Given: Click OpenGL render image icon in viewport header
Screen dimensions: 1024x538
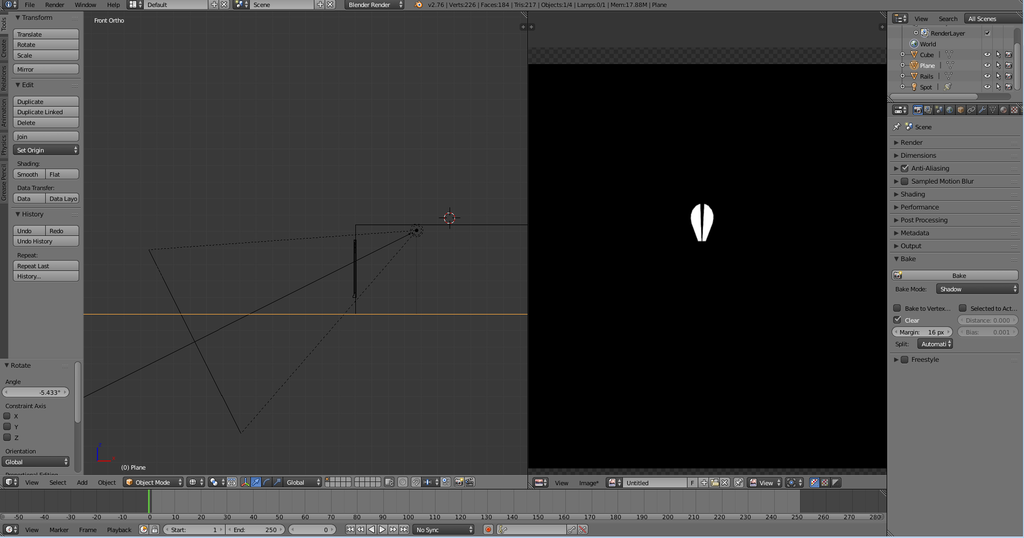Looking at the screenshot, I should pos(458,483).
